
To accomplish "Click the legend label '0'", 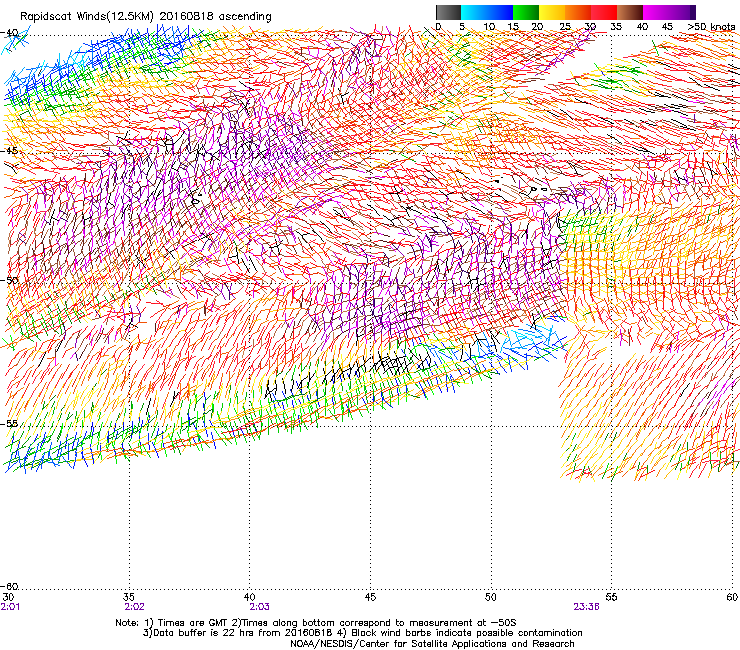I will [438, 27].
